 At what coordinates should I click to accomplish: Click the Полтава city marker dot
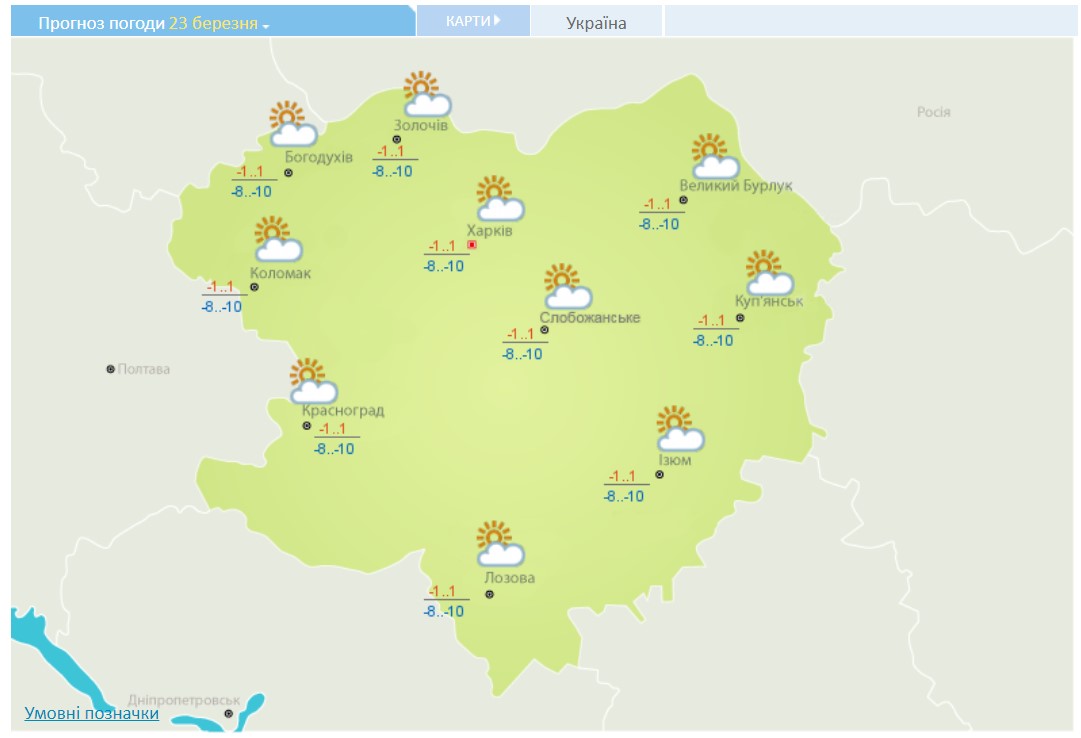point(110,370)
